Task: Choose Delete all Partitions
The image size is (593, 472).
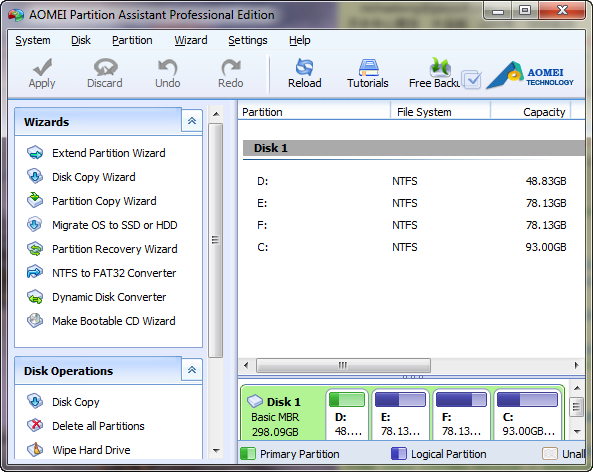Action: pyautogui.click(x=98, y=426)
